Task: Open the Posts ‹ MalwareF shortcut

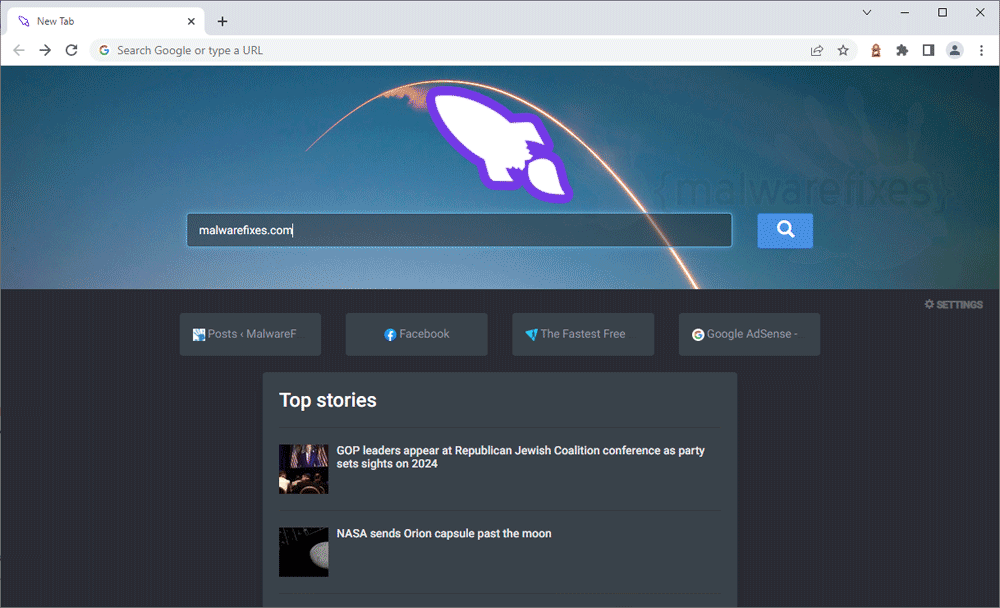Action: coord(250,334)
